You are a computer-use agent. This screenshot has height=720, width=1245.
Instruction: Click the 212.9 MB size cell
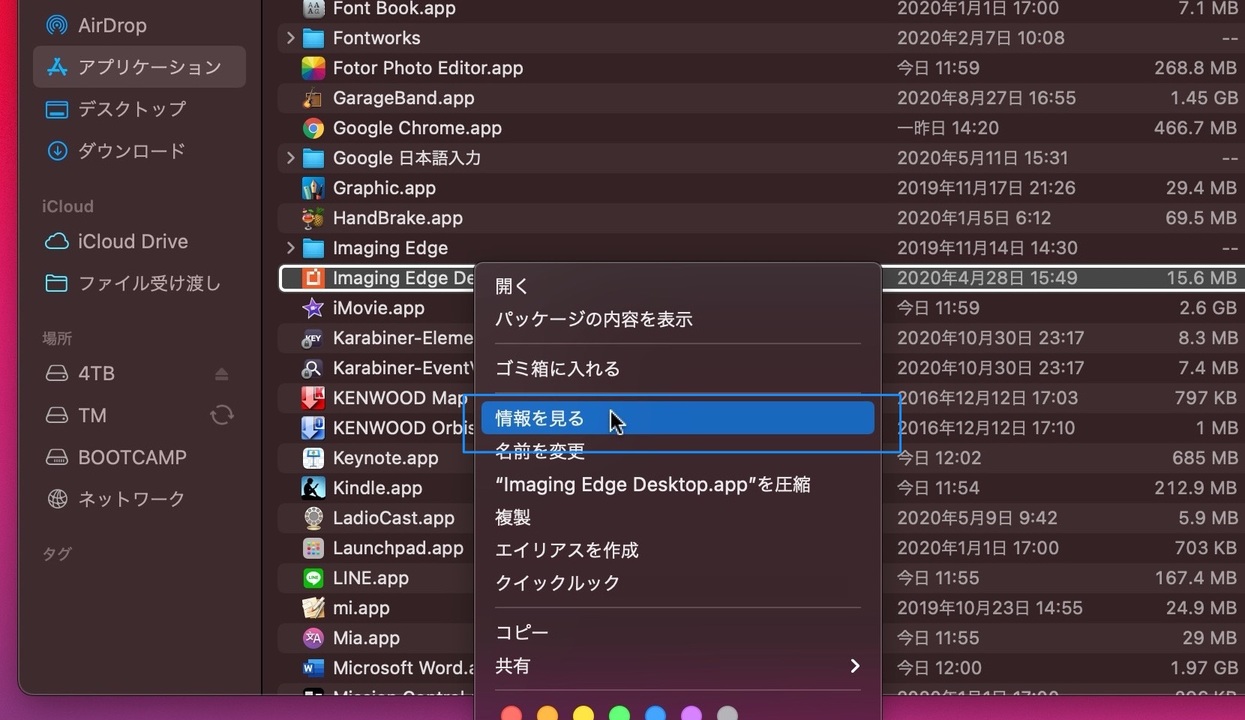pyautogui.click(x=1195, y=488)
